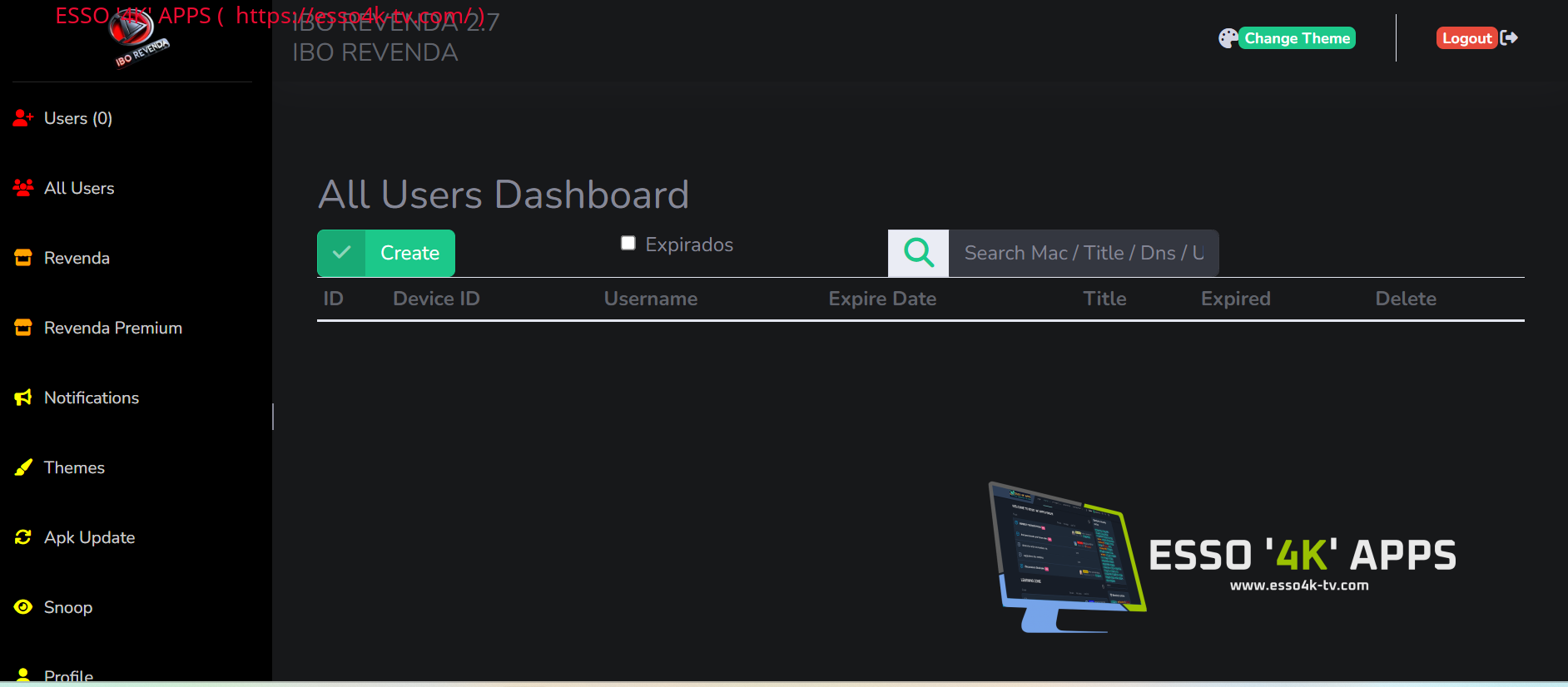Screen dimensions: 1568x687
Task: Click the paintbrush icon for Themes
Action: pyautogui.click(x=23, y=467)
